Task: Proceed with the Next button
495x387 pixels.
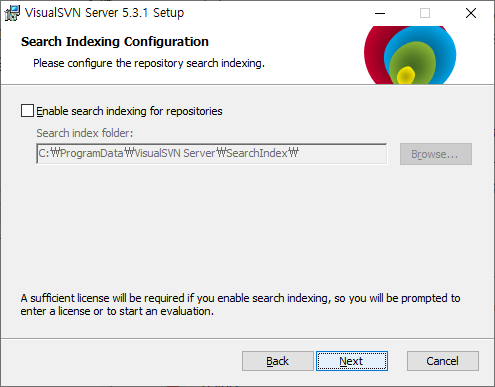Action: coord(352,361)
